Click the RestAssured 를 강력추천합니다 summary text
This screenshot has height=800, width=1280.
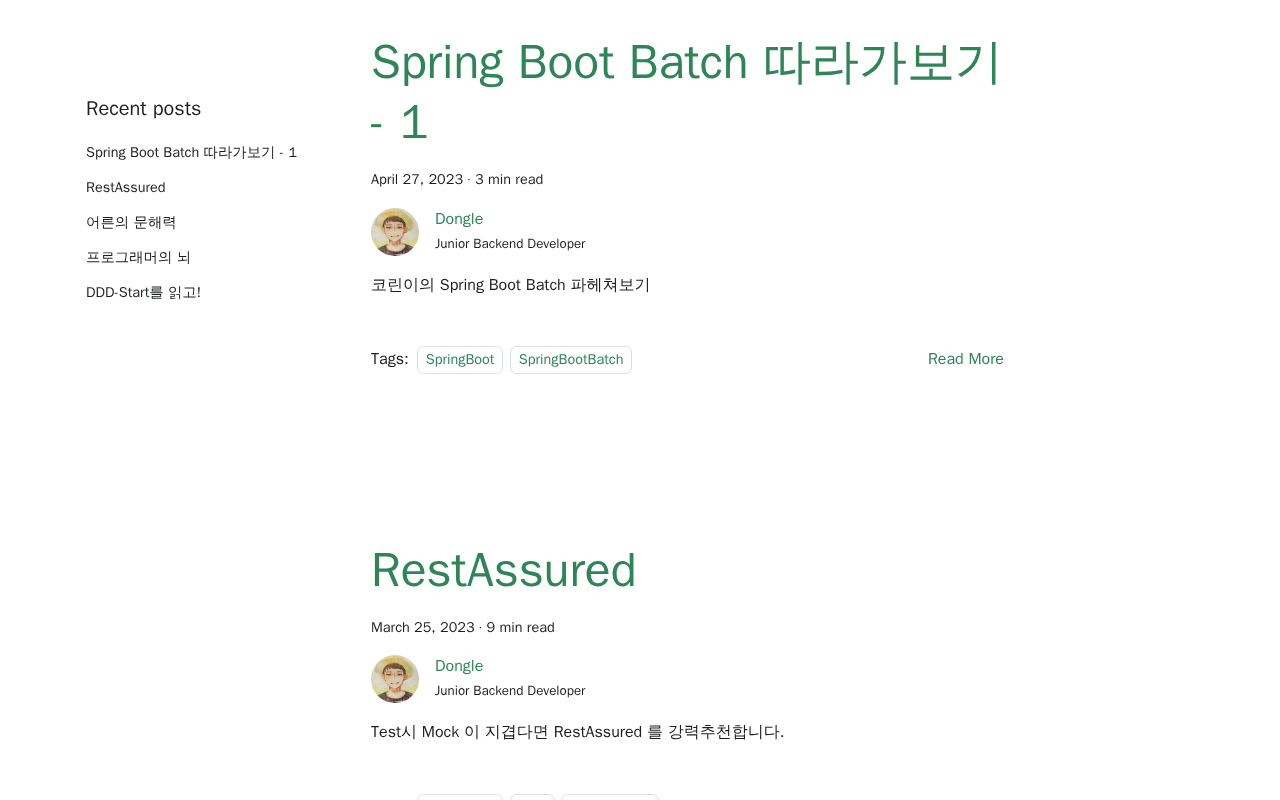point(577,732)
